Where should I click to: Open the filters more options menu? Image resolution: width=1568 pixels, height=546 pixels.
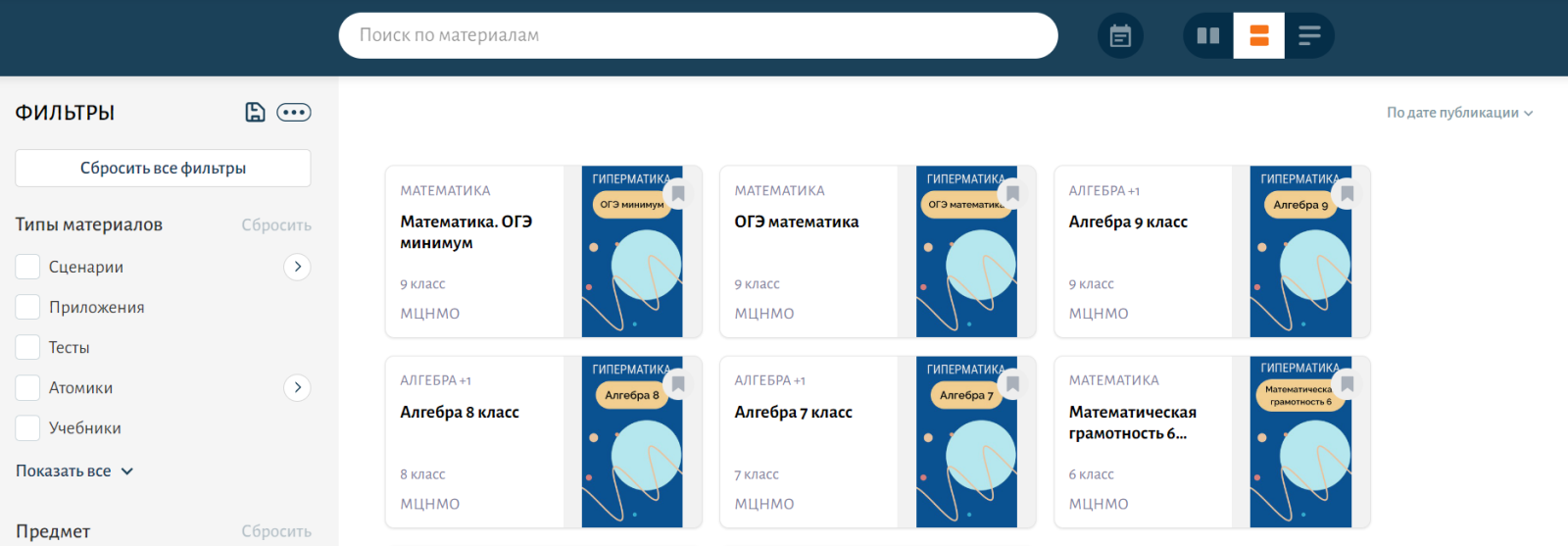point(294,113)
